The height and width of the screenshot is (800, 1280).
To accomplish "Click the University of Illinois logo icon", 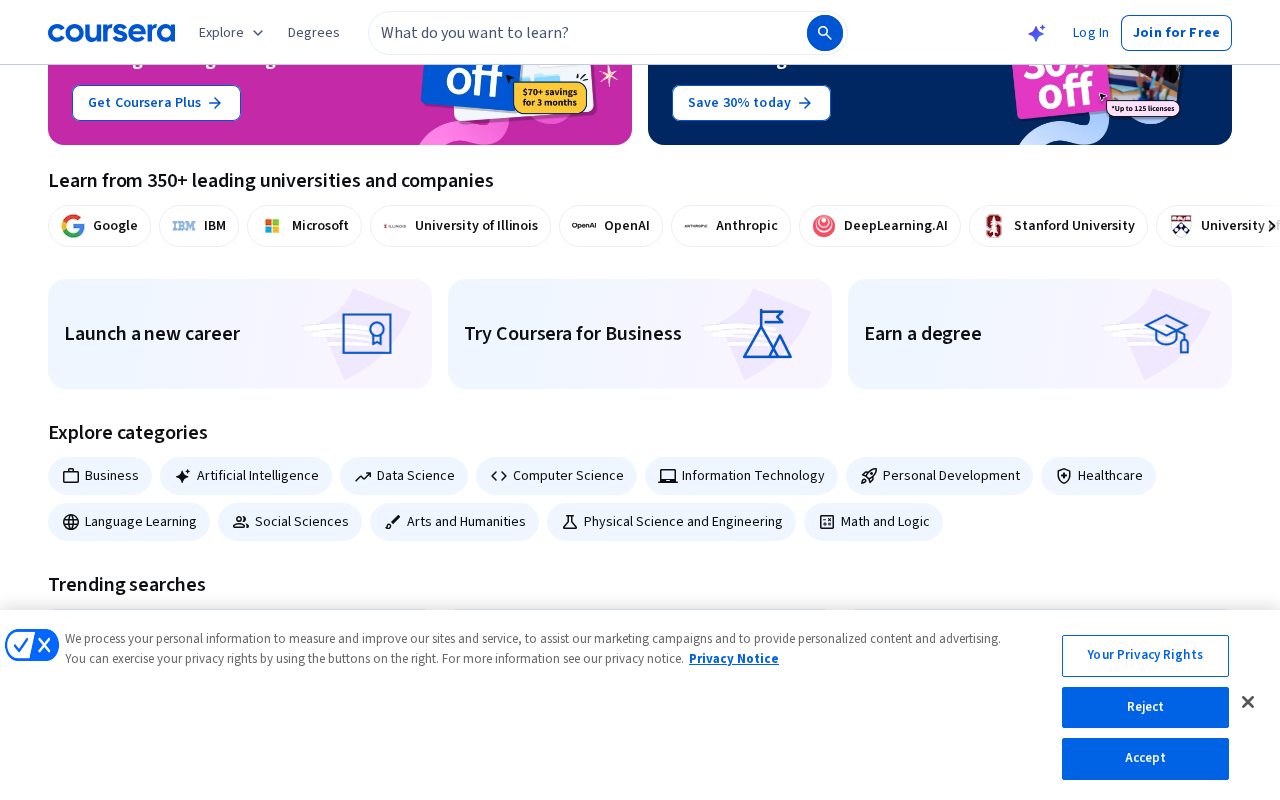I will click(x=395, y=226).
